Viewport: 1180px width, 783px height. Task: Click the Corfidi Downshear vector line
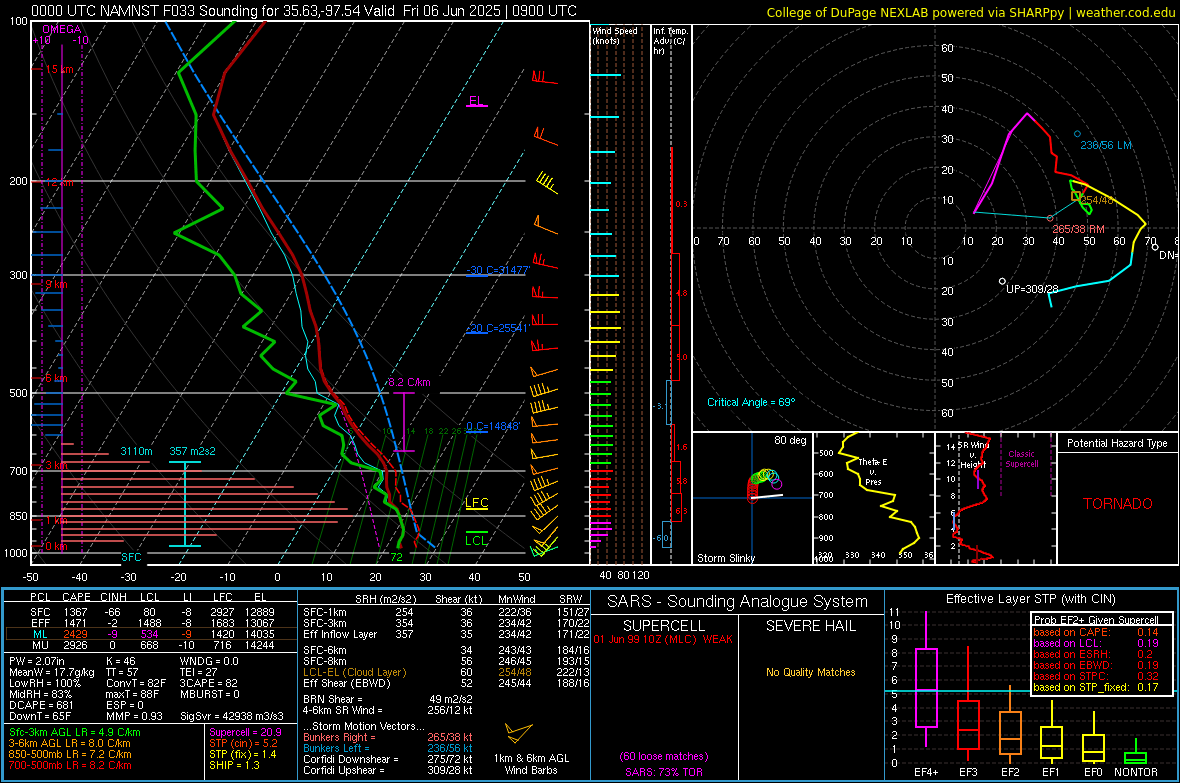[388, 759]
